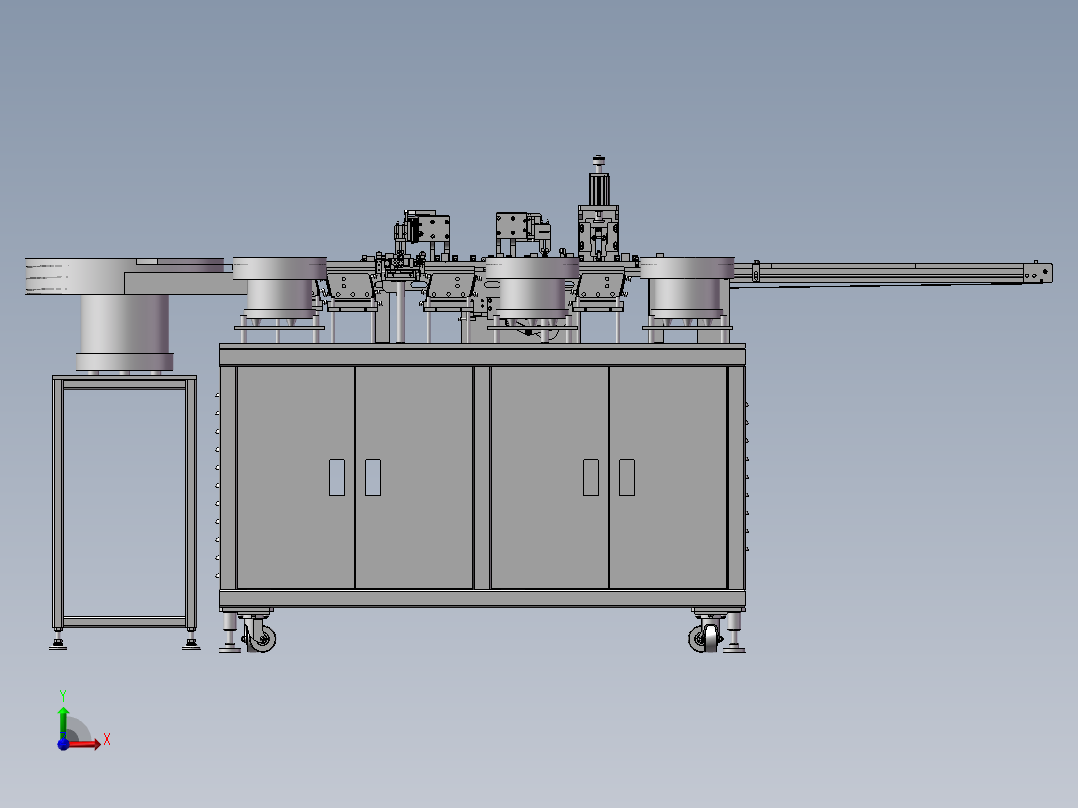
Task: Select the tall vertical motor press unit
Action: [598, 208]
